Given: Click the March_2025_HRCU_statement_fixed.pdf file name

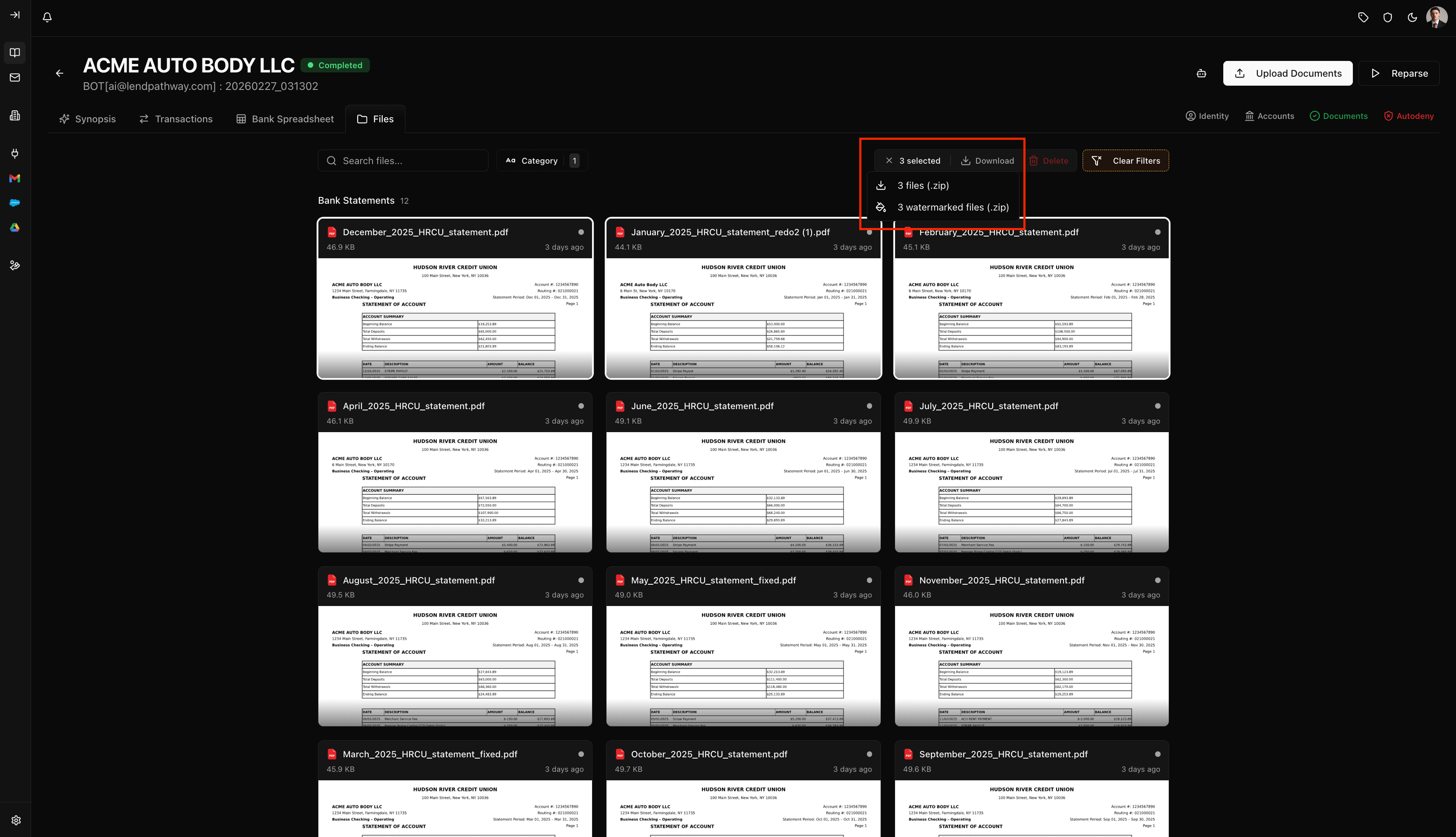Looking at the screenshot, I should pyautogui.click(x=430, y=754).
